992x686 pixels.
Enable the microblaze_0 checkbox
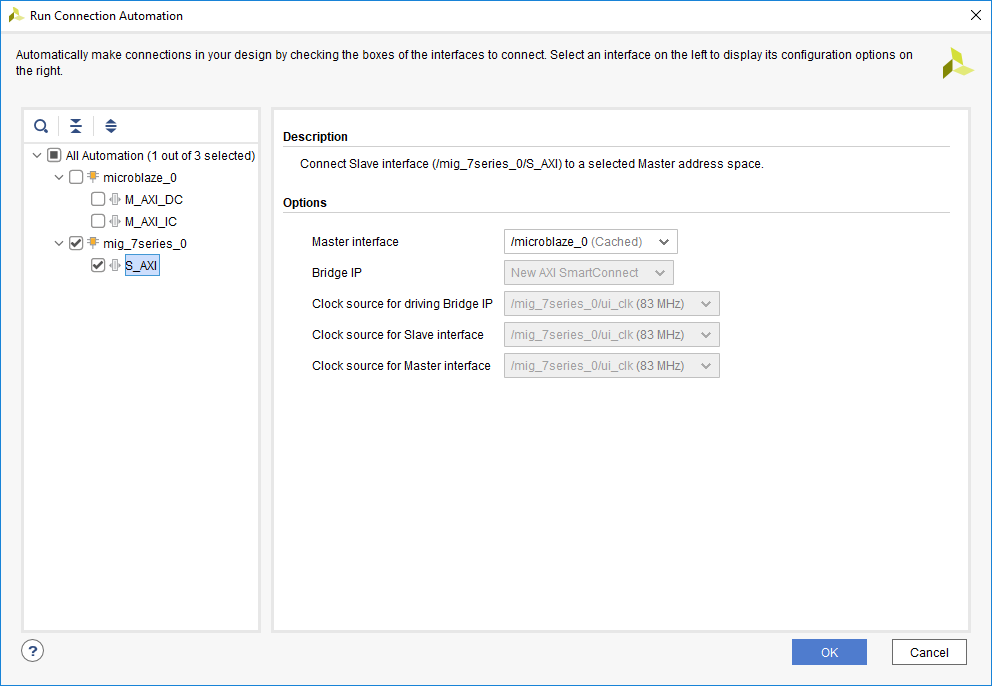coord(76,177)
